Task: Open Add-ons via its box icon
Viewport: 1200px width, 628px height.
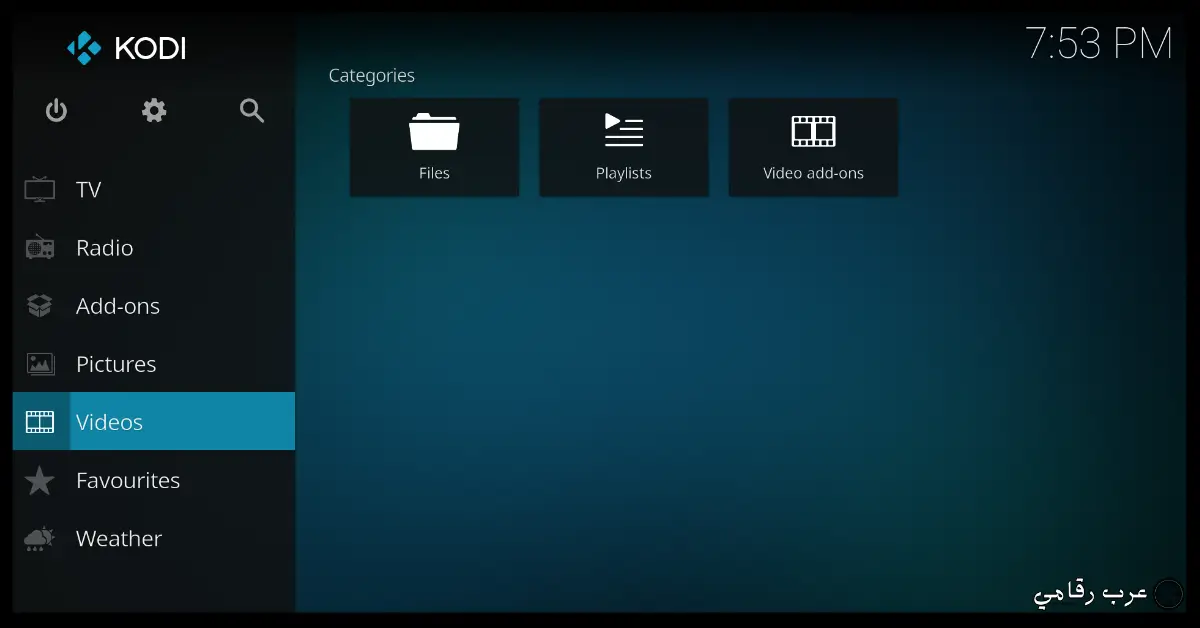Action: tap(40, 305)
